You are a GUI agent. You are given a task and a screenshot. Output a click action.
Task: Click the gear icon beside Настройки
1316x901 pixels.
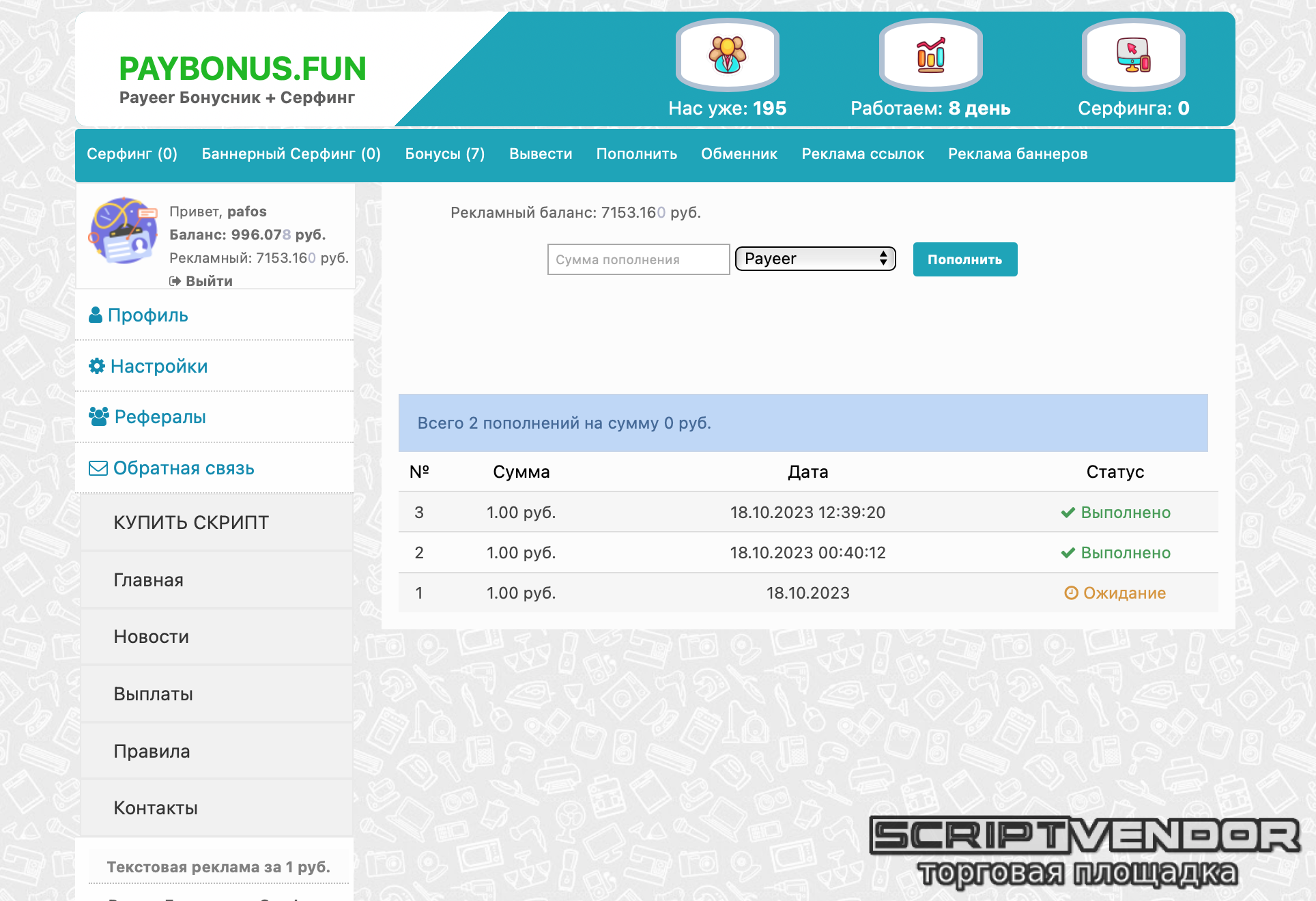click(x=97, y=366)
